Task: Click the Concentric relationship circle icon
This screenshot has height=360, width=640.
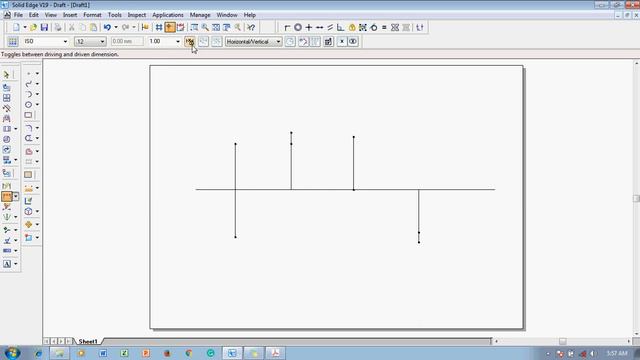Action: (298, 27)
